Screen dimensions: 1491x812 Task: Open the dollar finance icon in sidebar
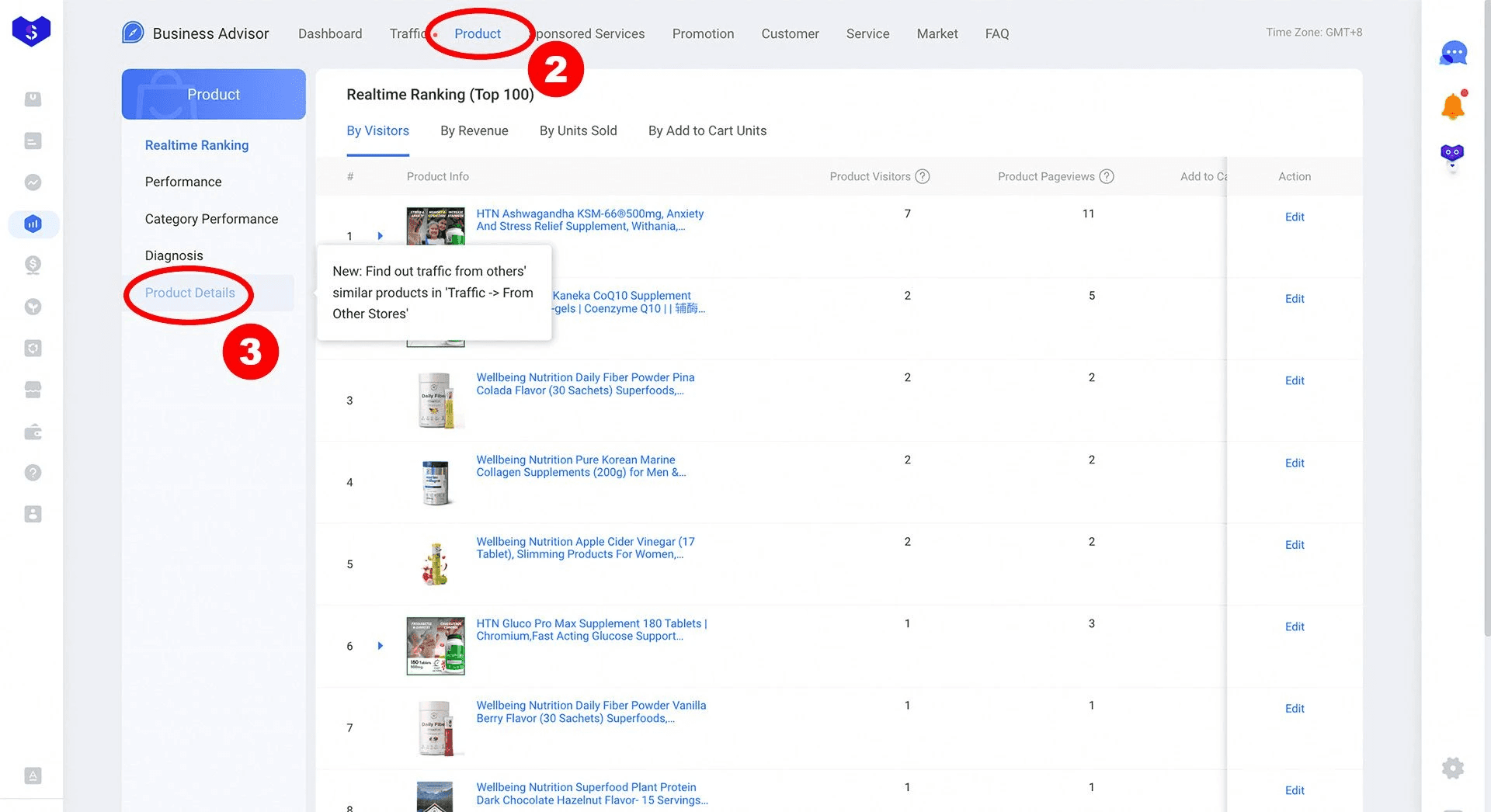click(x=33, y=265)
